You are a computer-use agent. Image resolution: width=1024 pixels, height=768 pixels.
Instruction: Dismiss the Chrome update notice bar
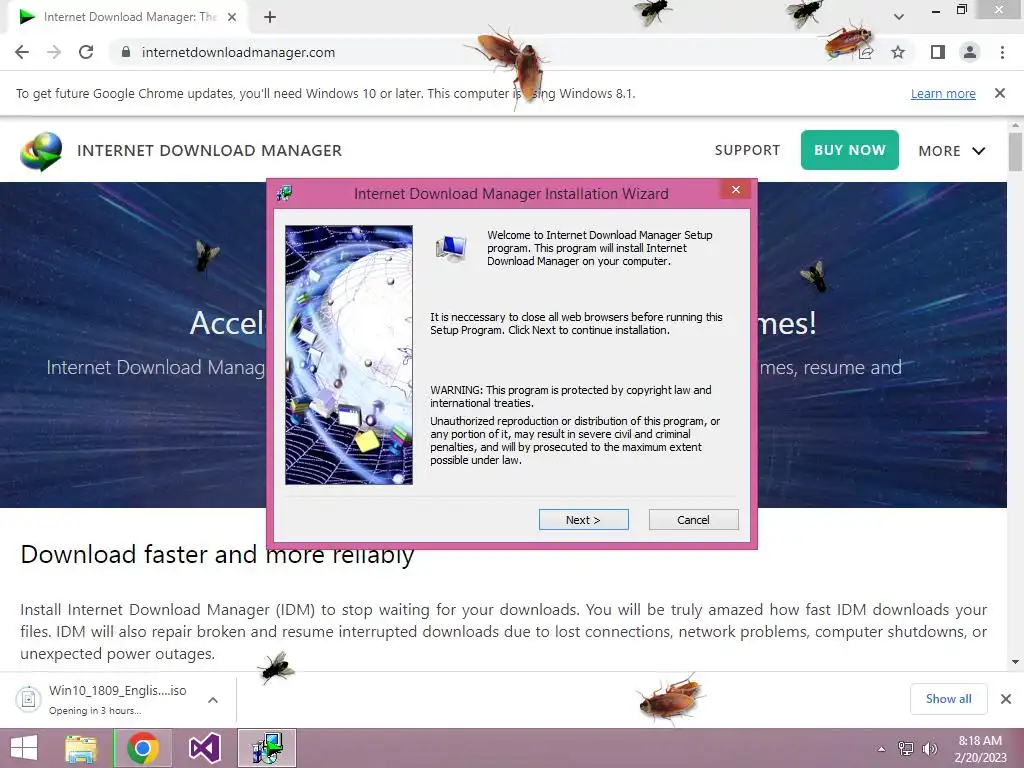[x=1000, y=93]
